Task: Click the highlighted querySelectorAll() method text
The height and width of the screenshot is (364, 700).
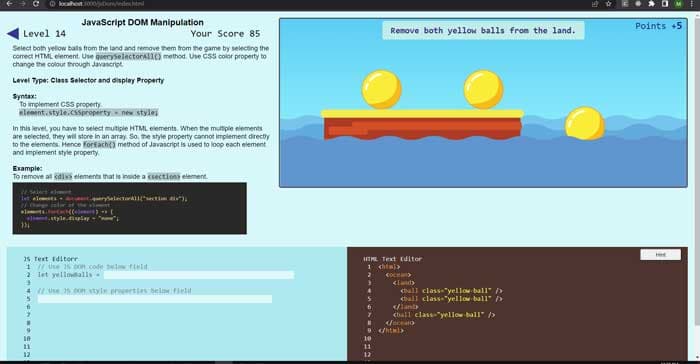Action: 129,56
